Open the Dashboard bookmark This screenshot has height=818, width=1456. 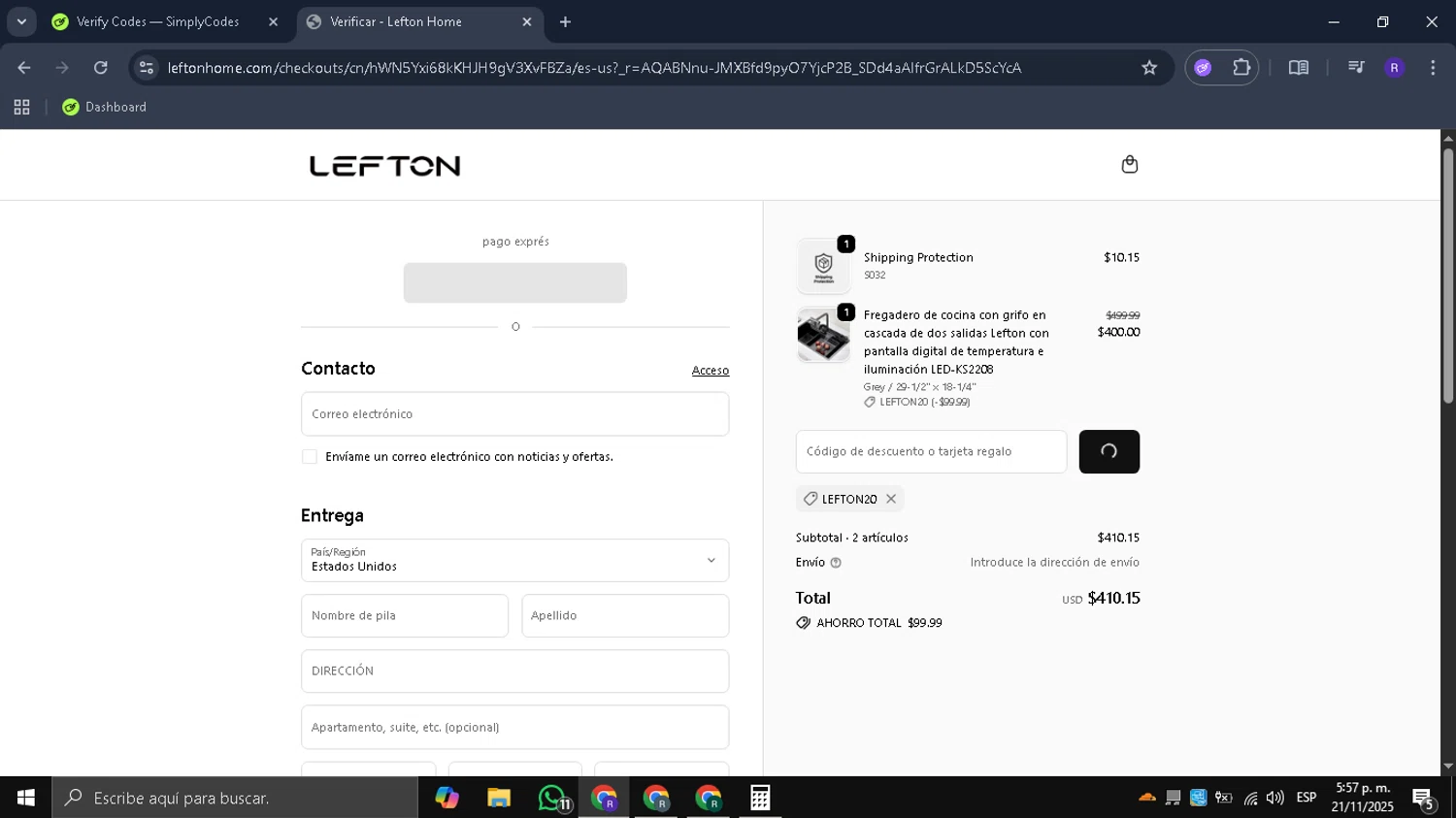(x=104, y=108)
